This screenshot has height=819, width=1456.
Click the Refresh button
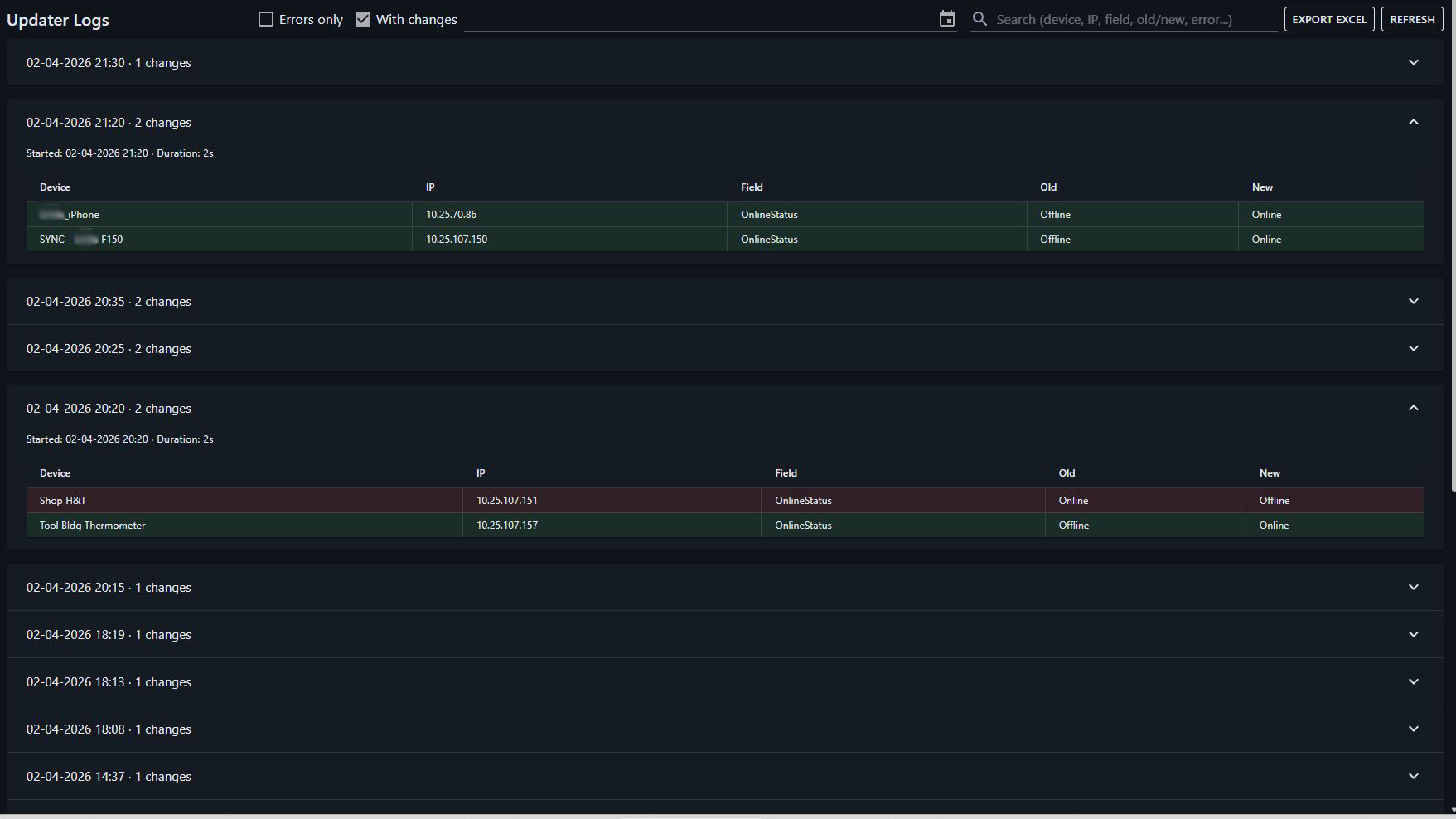pos(1412,19)
